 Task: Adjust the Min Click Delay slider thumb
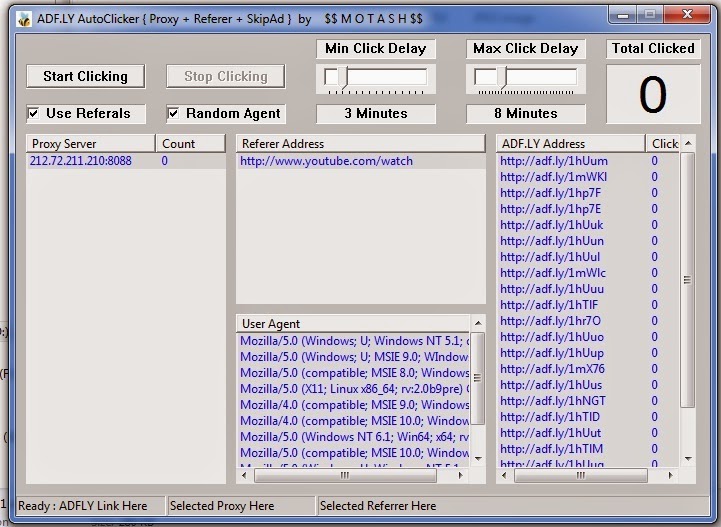[343, 77]
